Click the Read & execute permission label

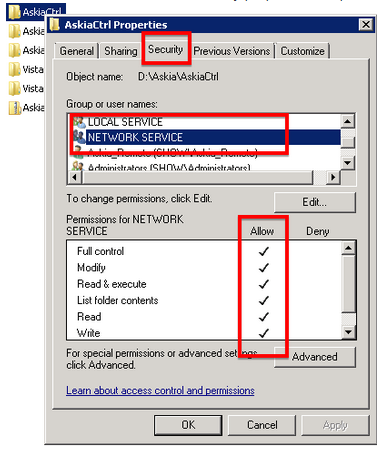[112, 284]
